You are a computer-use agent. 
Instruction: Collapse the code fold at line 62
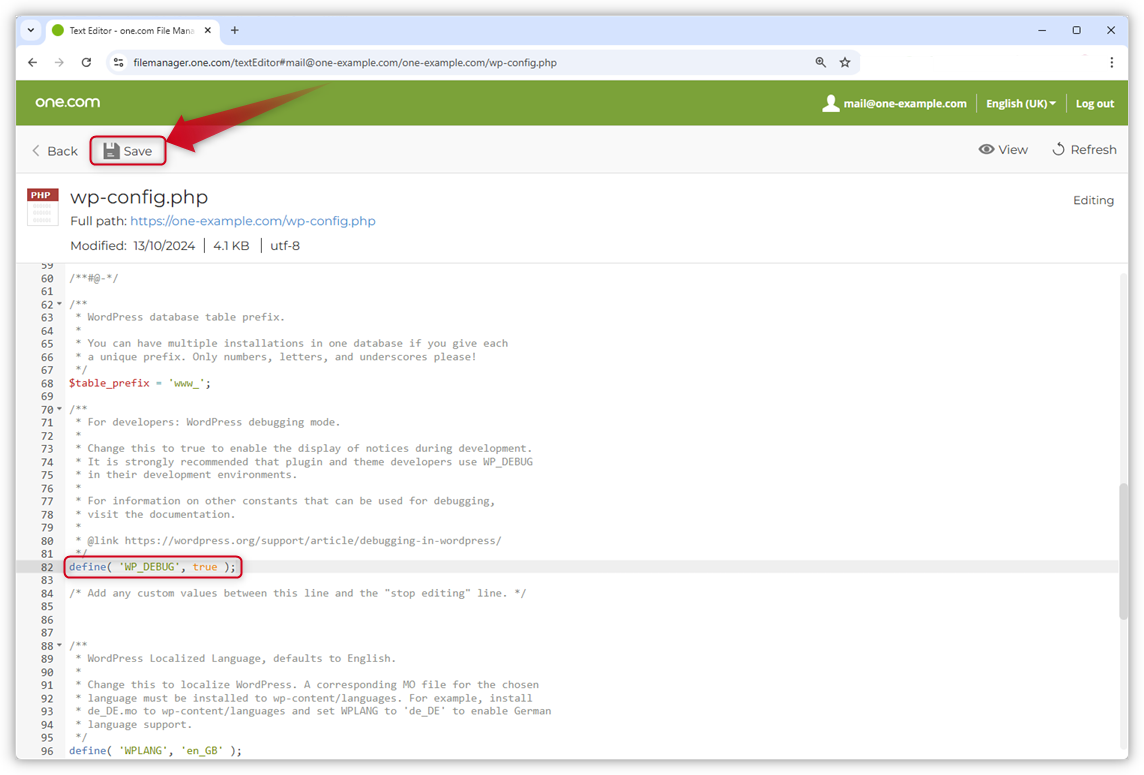[x=60, y=305]
